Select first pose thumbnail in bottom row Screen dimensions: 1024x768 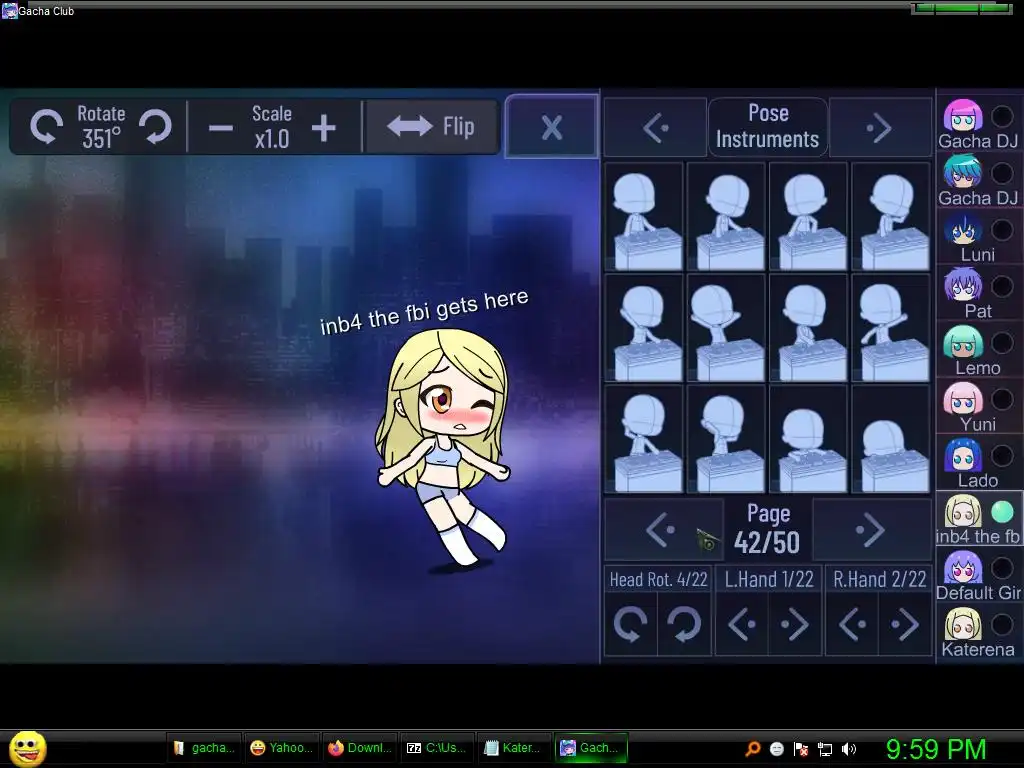tap(644, 439)
